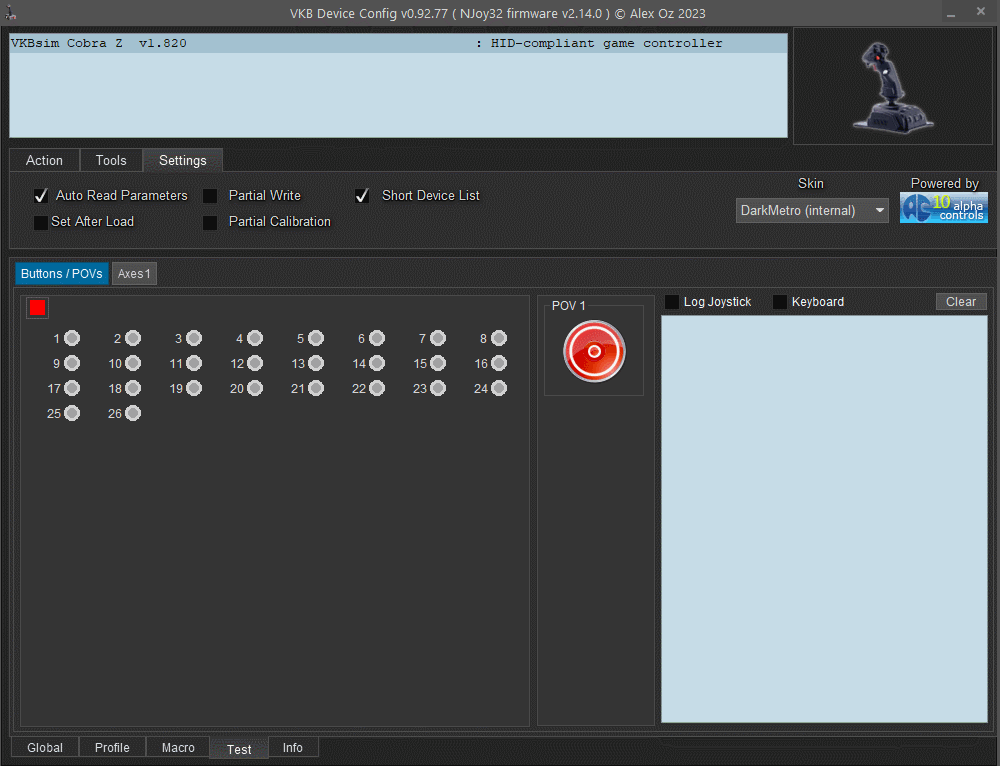Click button indicator 11

(x=194, y=364)
